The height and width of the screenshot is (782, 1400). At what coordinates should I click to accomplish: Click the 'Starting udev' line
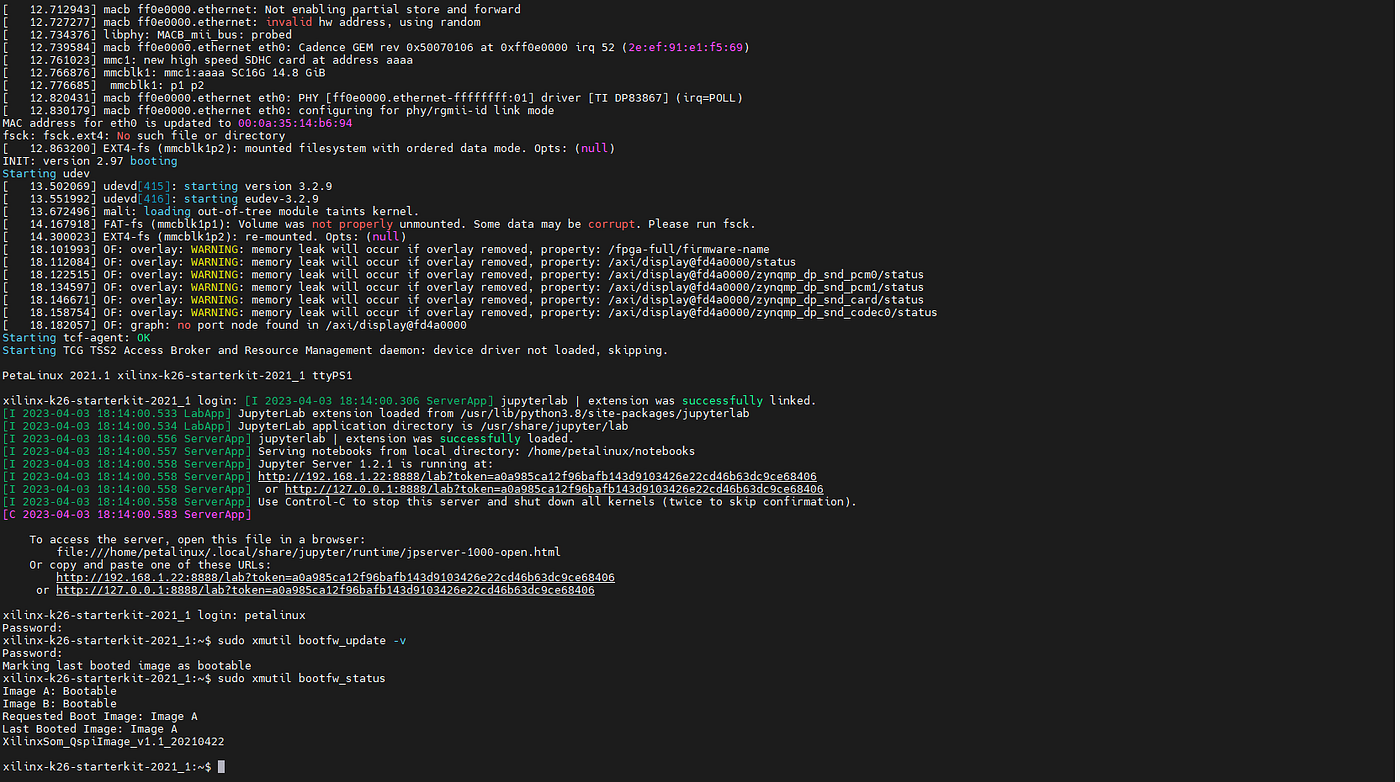(x=46, y=174)
